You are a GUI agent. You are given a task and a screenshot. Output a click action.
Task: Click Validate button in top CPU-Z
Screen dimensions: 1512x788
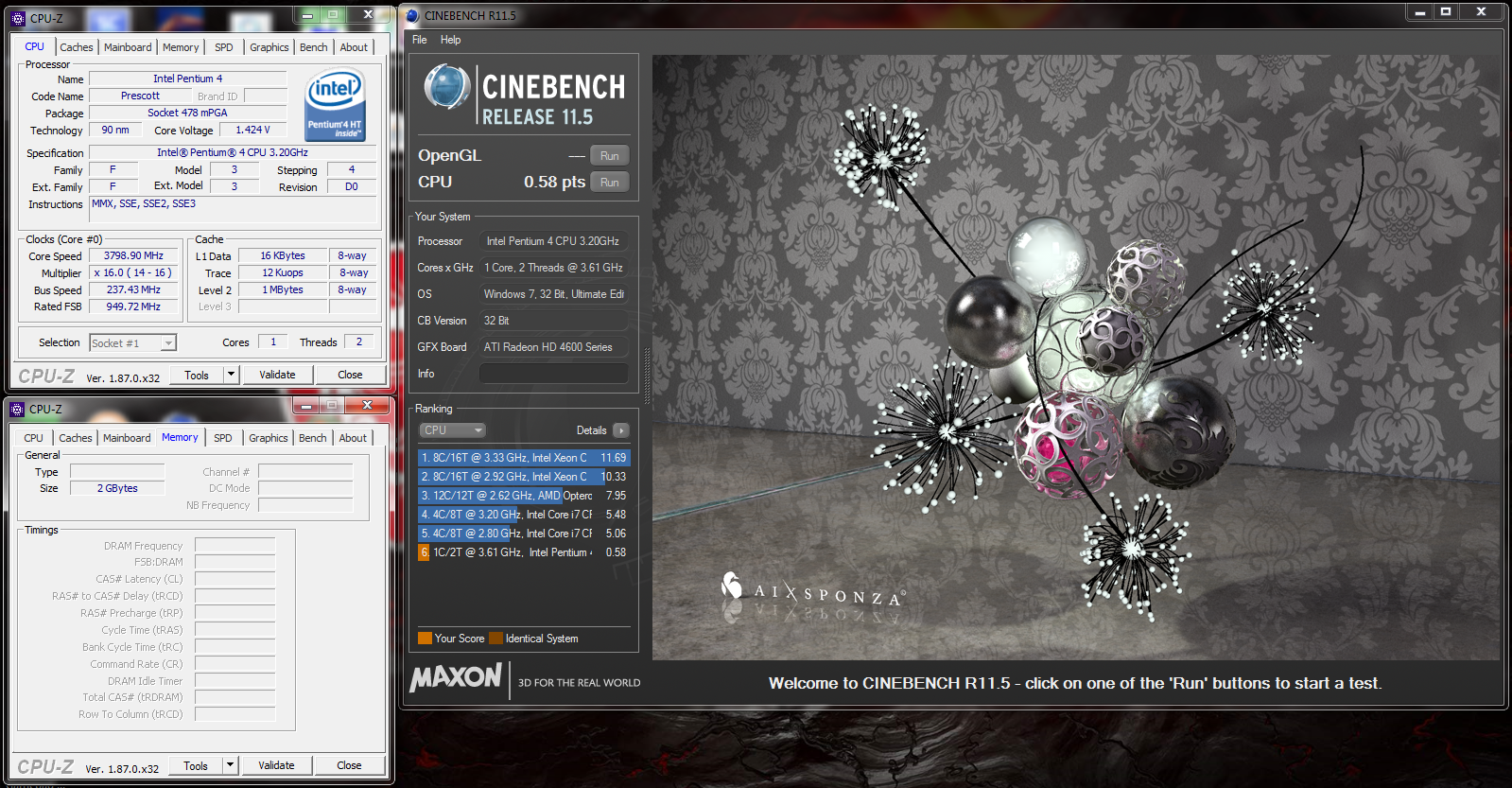[x=277, y=375]
